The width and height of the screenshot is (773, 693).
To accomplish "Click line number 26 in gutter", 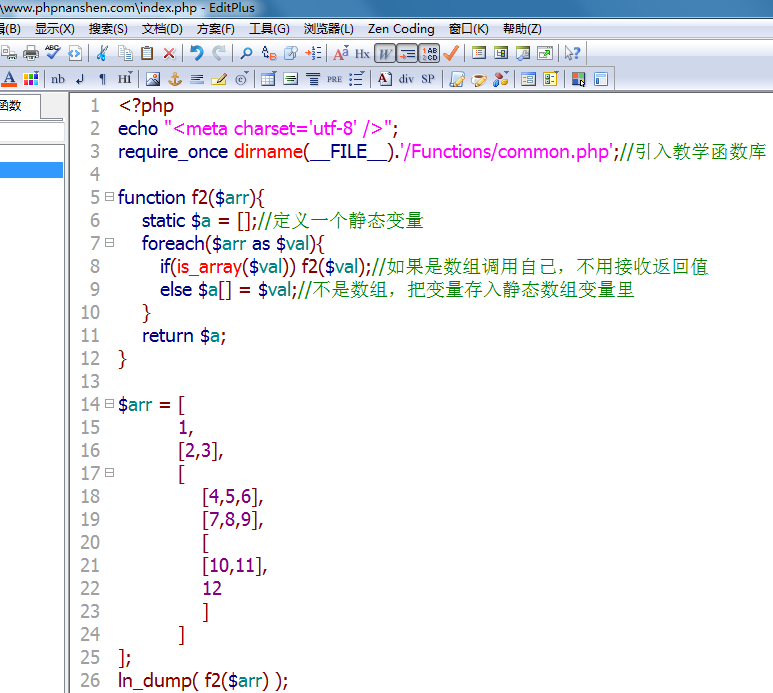I will point(90,680).
